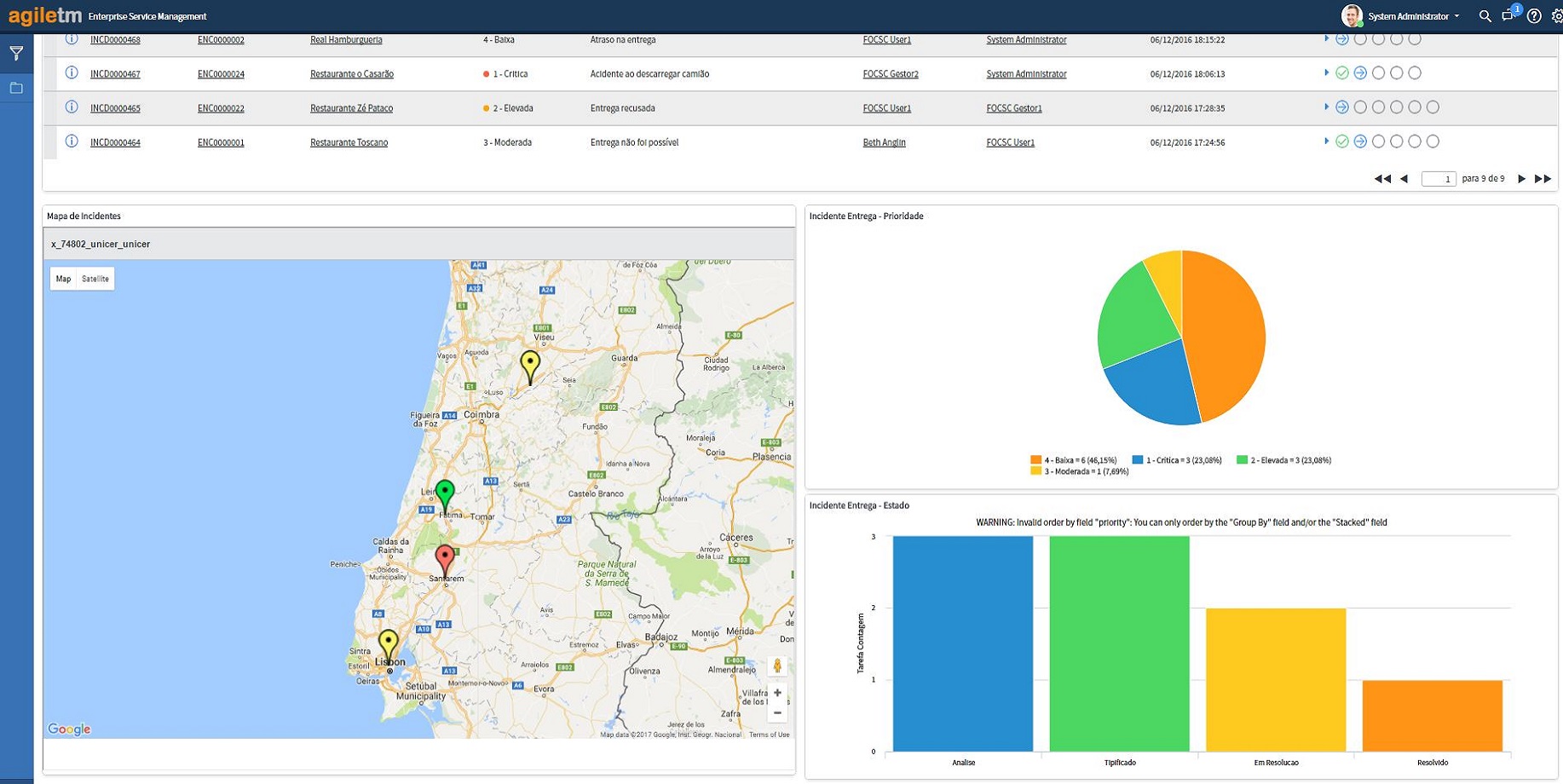Expand workflow stages for row INCD0000464

coord(1326,141)
